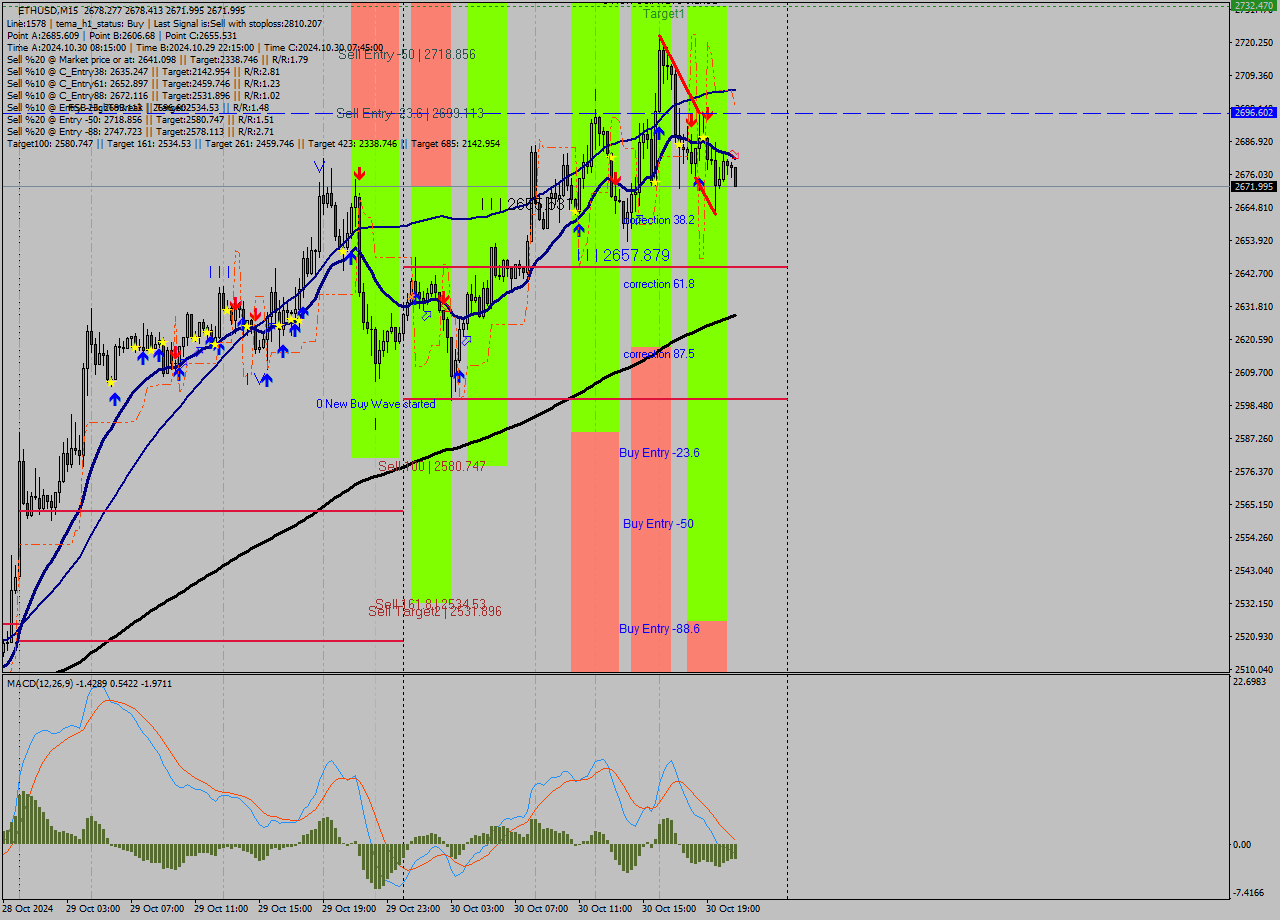Screen dimensions: 1280x920
Task: Click the 2598.480 price axis value
Action: click(1254, 405)
